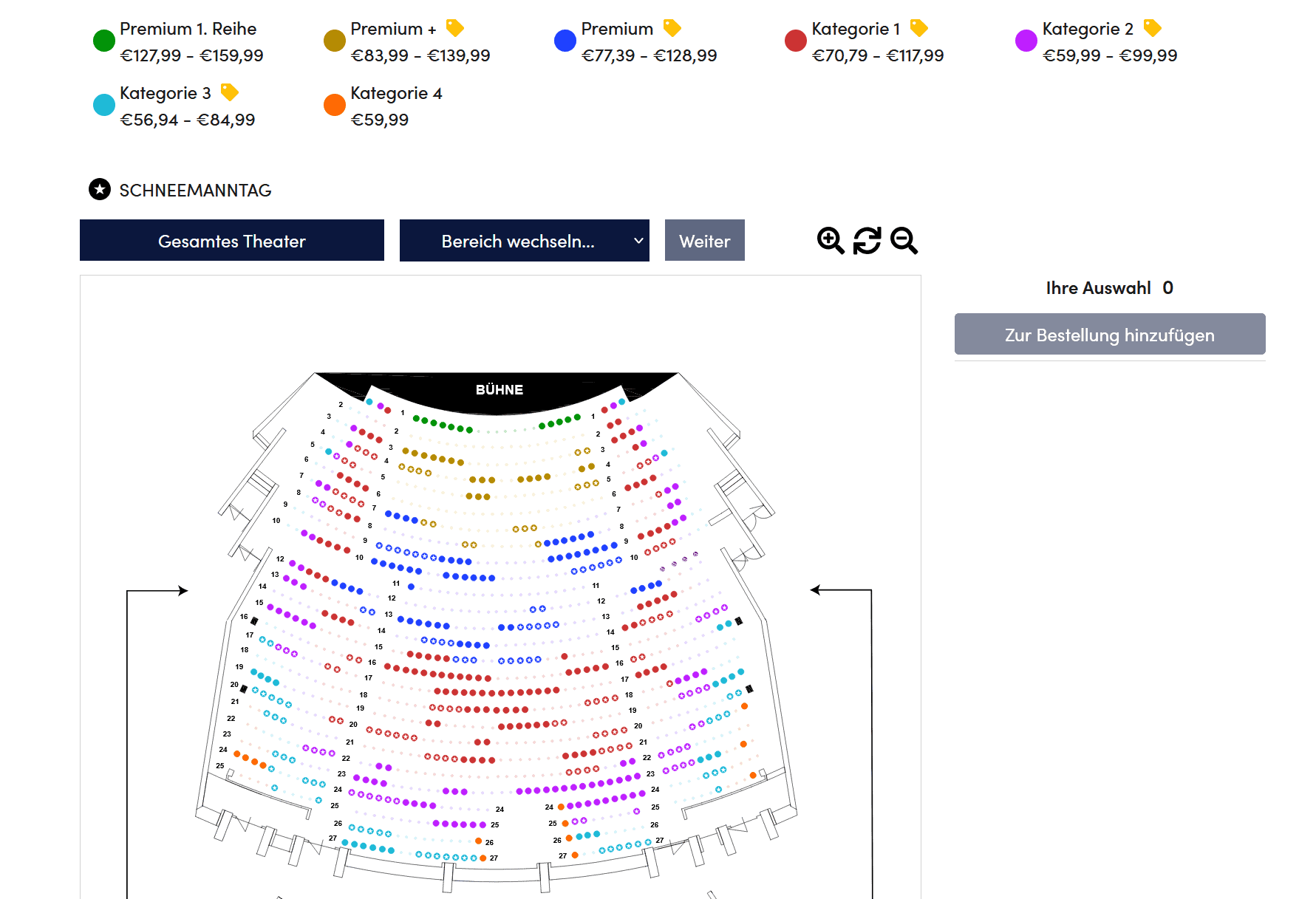Click the zoom in magnifier icon
This screenshot has width=1316, height=899.
click(x=831, y=241)
